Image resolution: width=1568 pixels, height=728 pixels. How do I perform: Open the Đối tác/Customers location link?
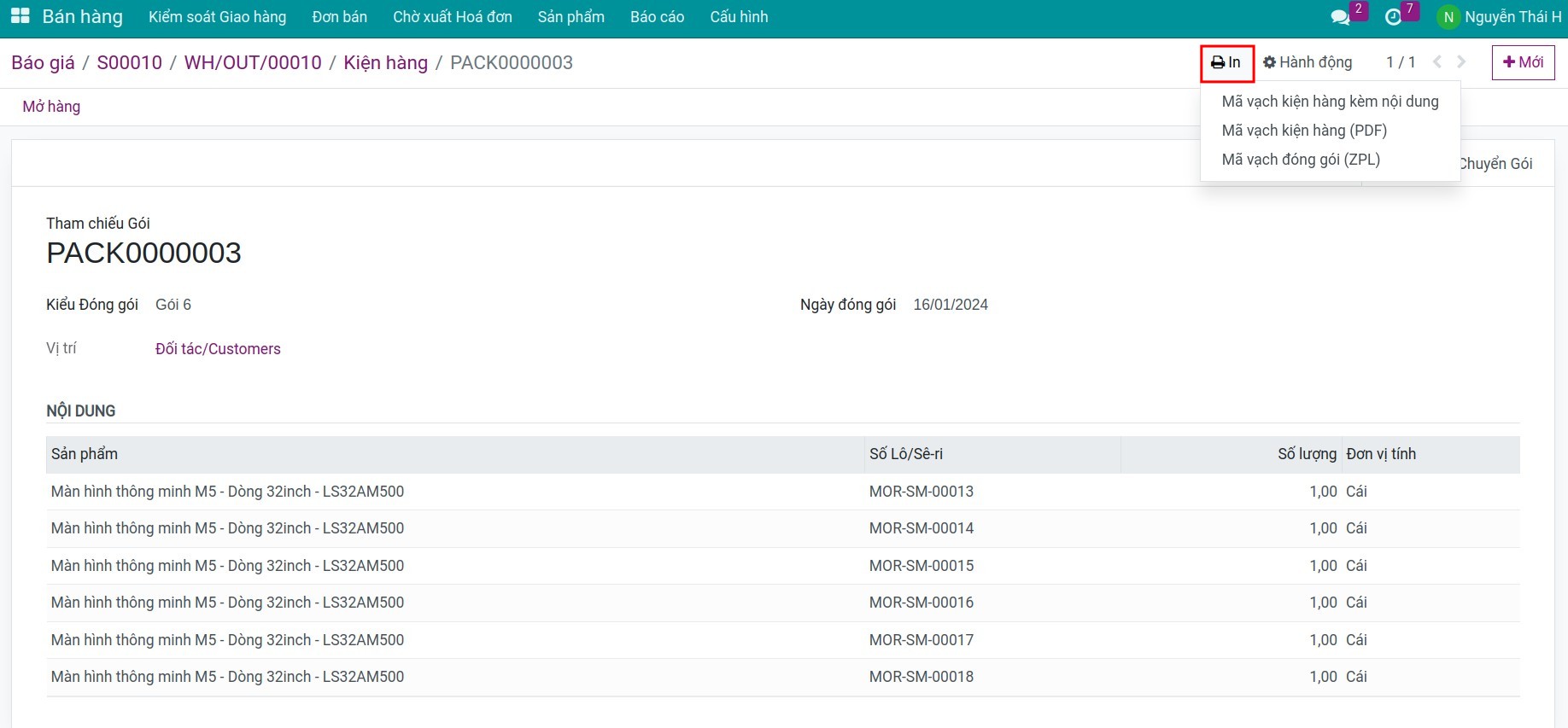coord(218,349)
